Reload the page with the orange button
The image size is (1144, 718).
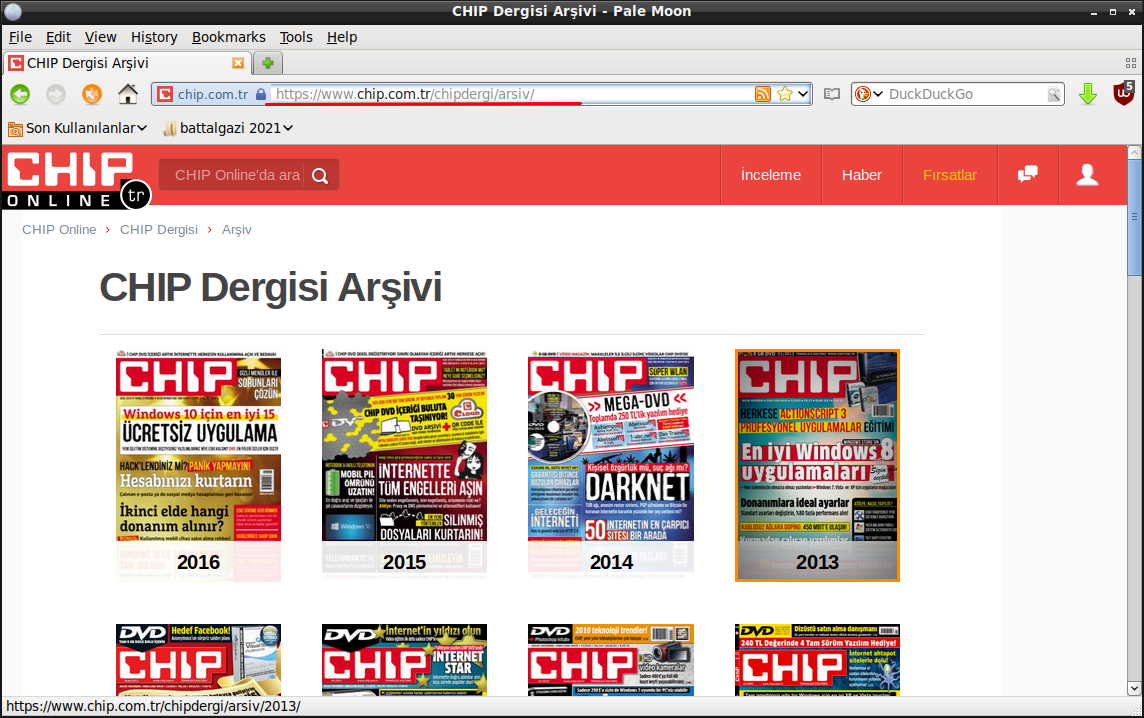click(x=92, y=94)
